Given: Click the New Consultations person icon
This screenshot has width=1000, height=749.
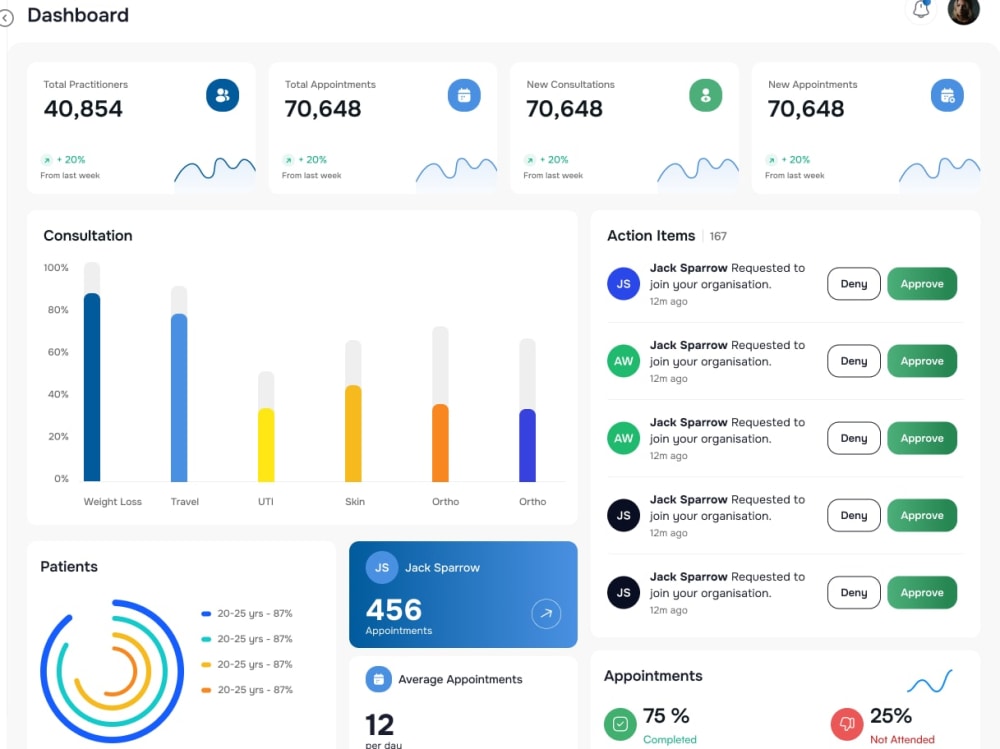Looking at the screenshot, I should click(x=705, y=95).
